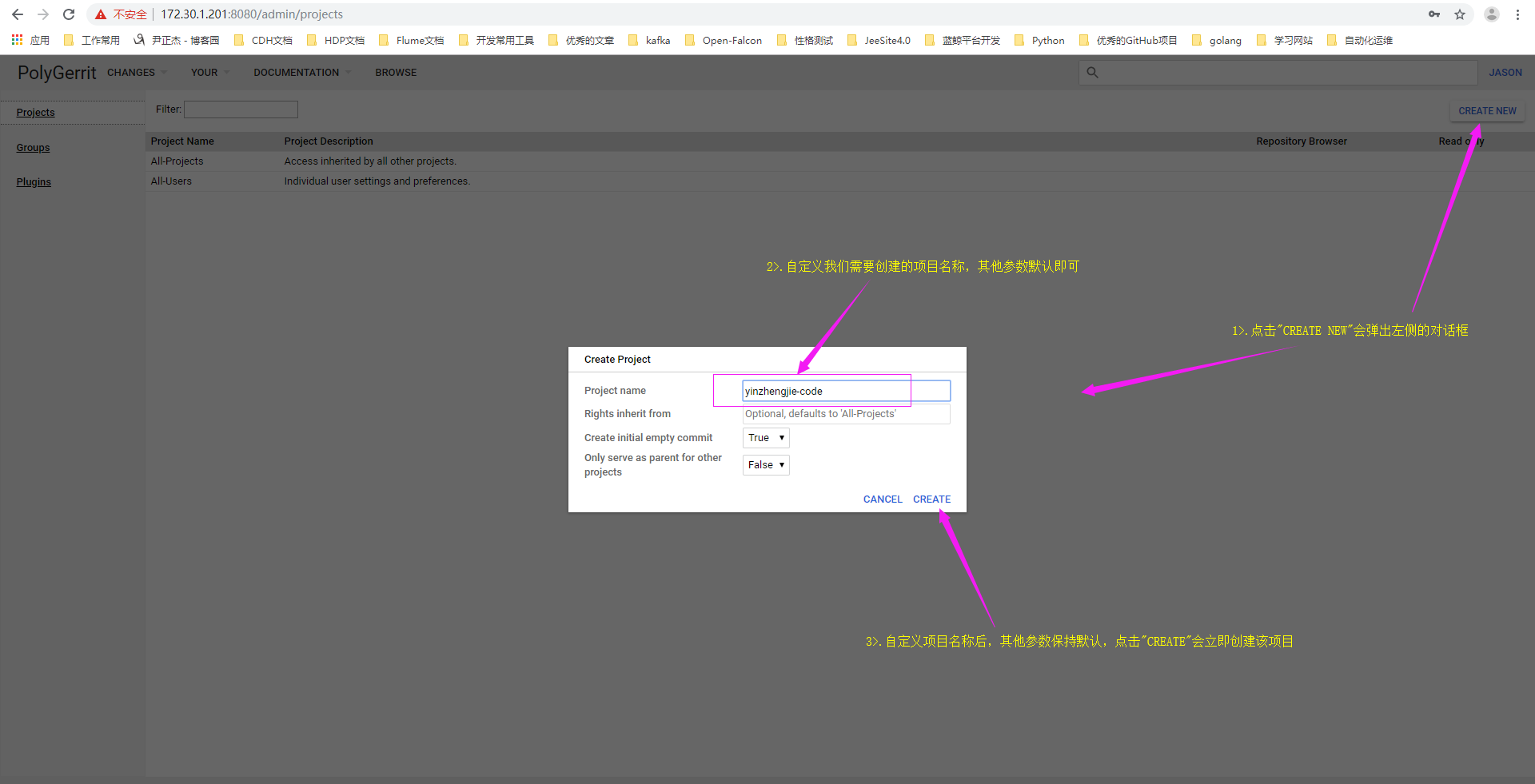Screen dimensions: 1535x784
Task: Open the Chrome profile avatar
Action: 1492,14
